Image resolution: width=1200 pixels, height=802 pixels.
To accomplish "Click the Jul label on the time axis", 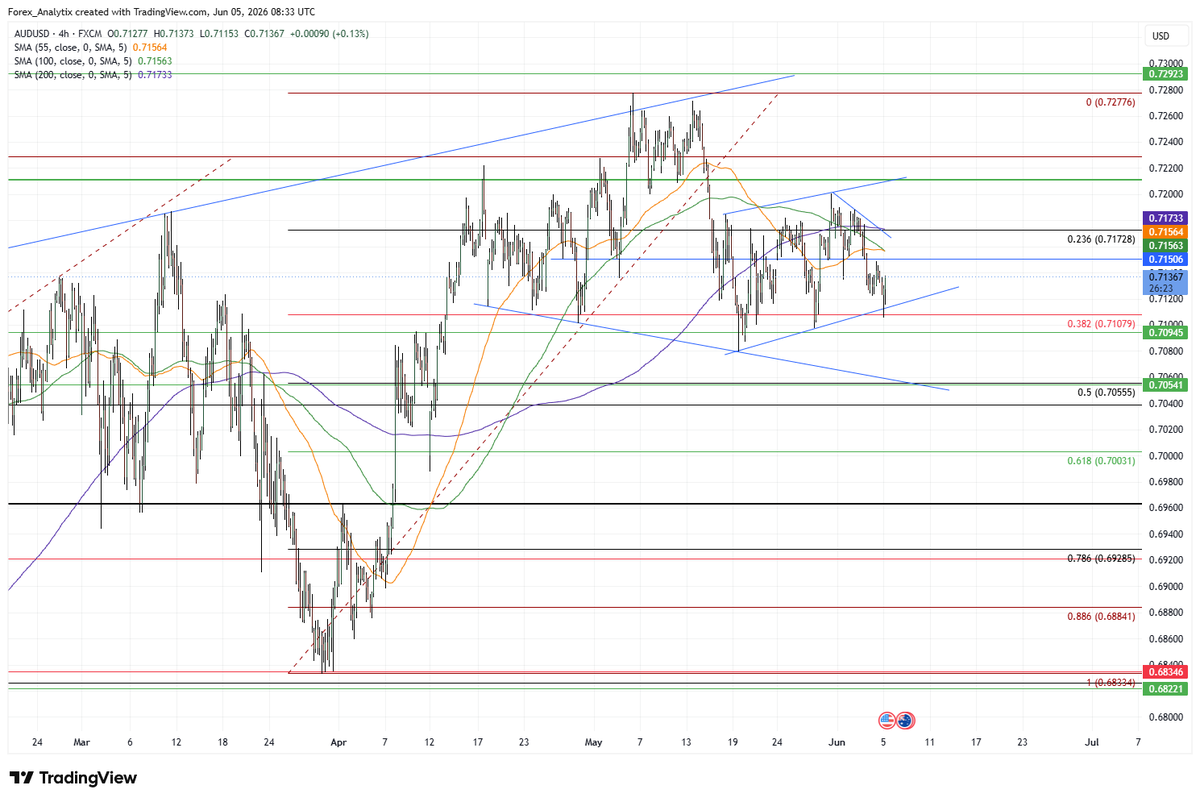I will (x=1093, y=742).
